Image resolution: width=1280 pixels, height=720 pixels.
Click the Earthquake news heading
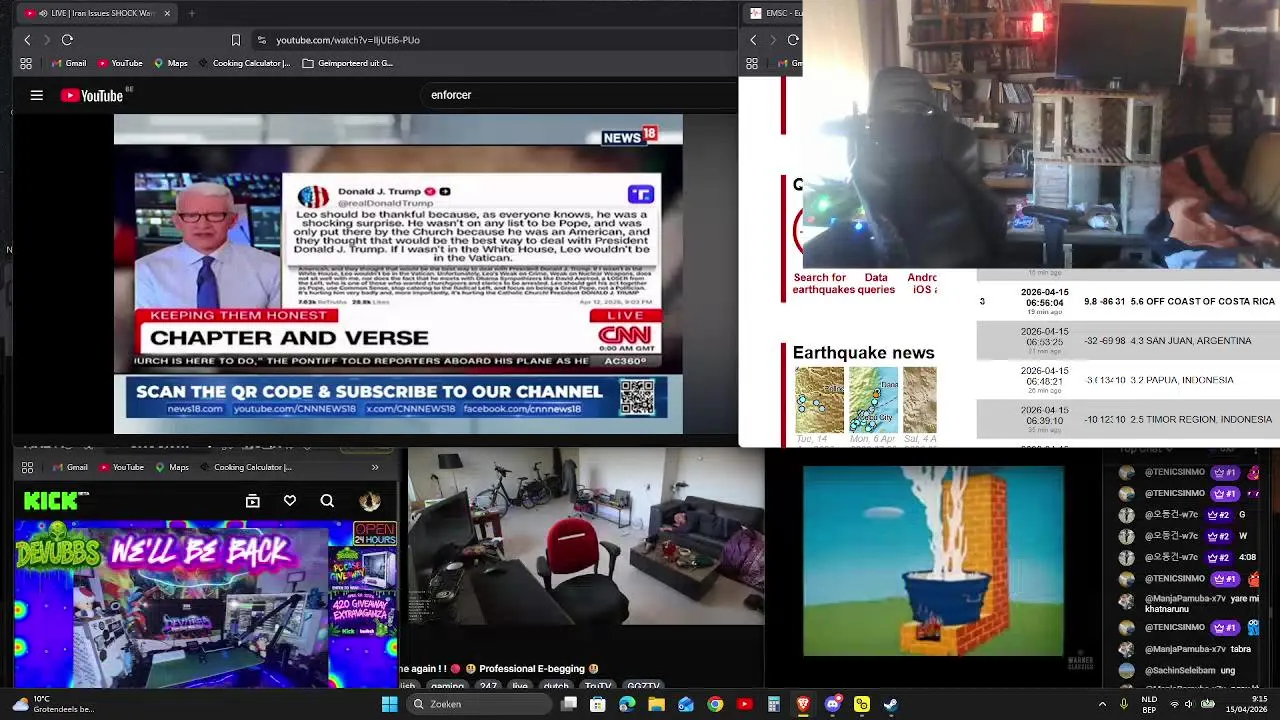click(863, 353)
